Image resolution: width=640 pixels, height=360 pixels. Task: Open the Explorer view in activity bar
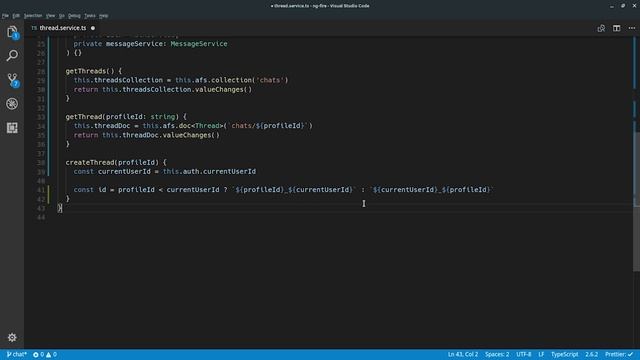[12, 32]
